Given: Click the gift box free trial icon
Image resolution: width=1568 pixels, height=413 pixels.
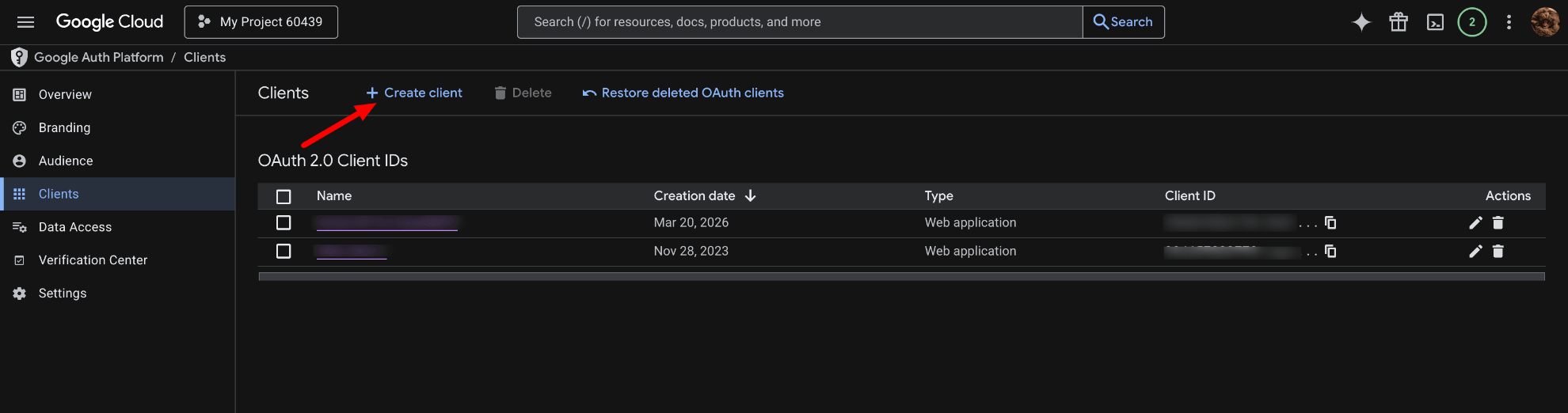Looking at the screenshot, I should pos(1398,22).
